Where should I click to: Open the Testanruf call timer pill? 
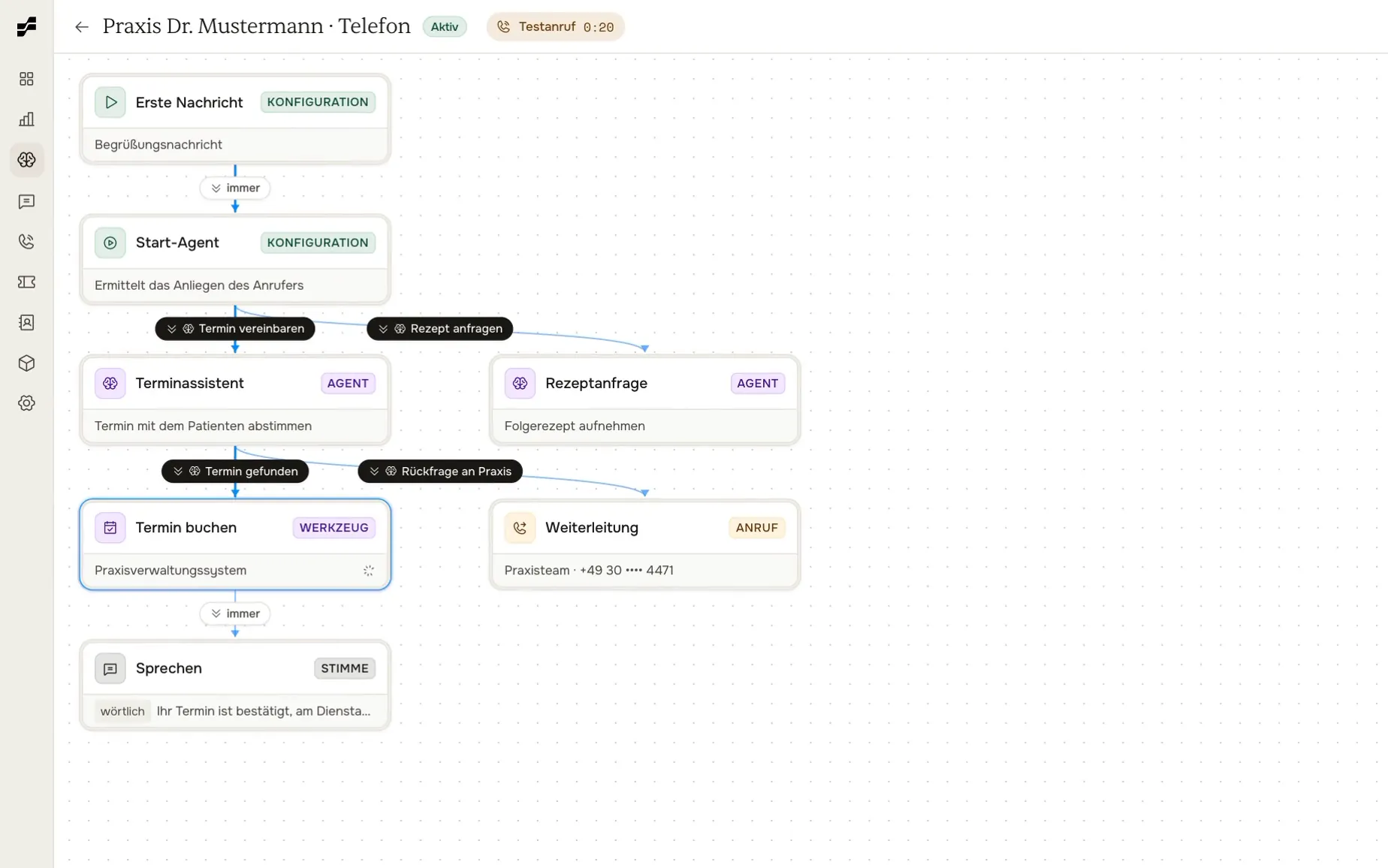click(x=555, y=27)
